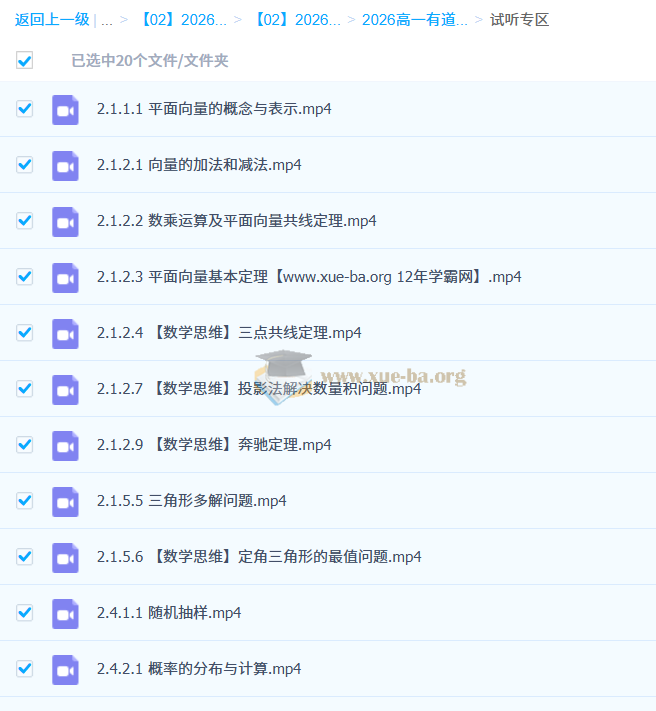Click current folder 试听专区 in breadcrumb

click(x=520, y=20)
